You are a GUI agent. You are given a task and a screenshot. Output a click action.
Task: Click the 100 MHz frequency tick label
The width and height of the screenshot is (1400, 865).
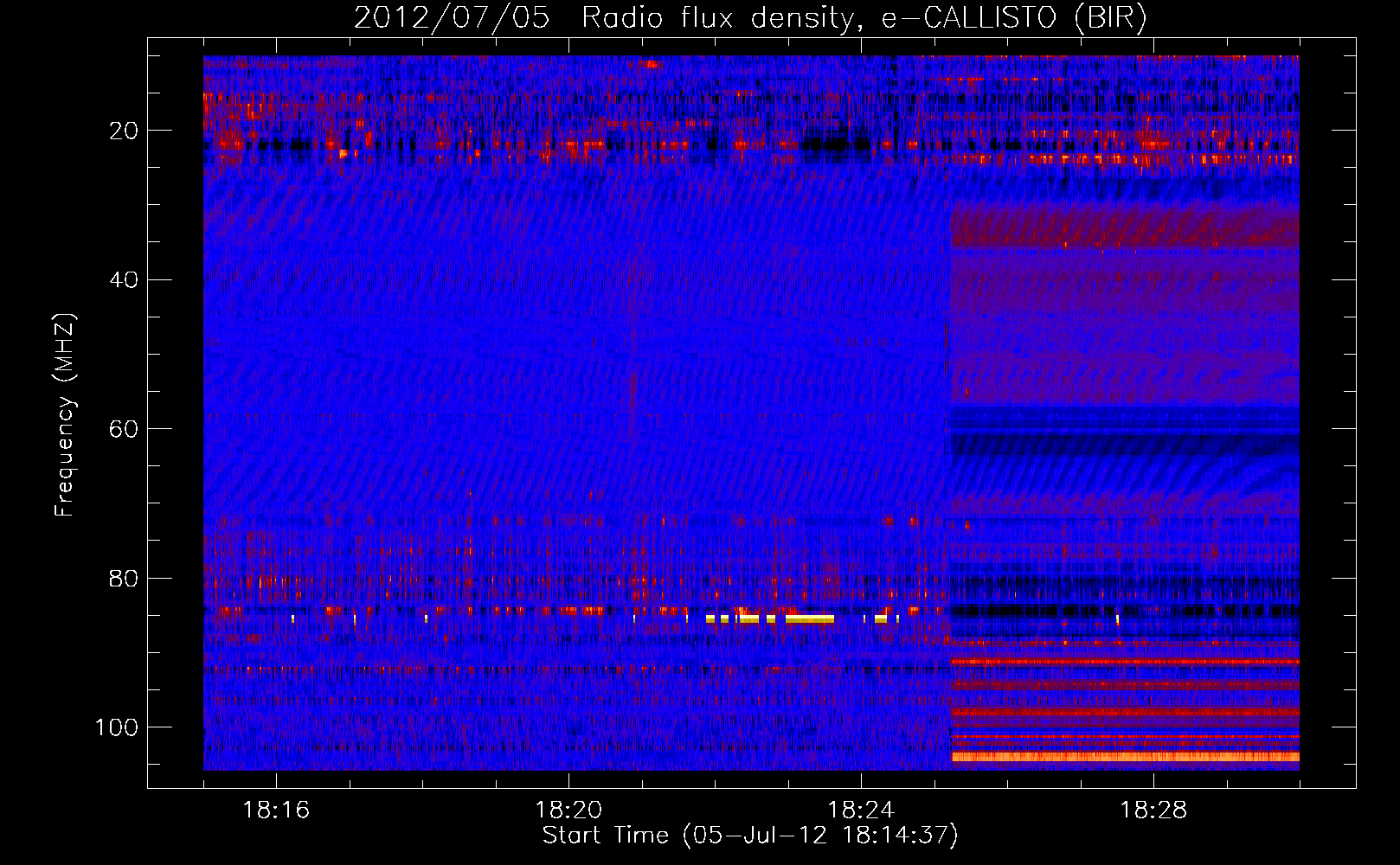[x=117, y=727]
